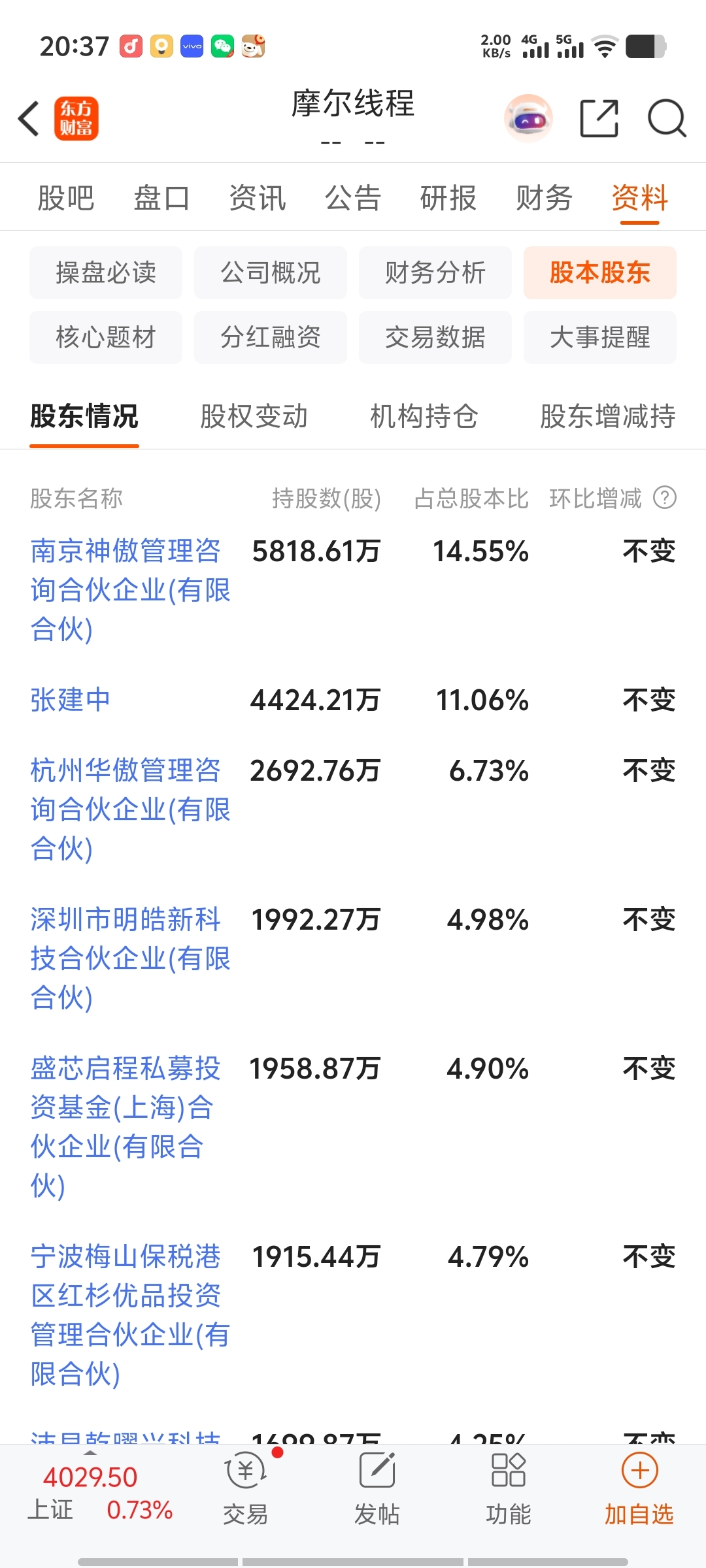Switch to the 财务 tab
706x1568 pixels.
(544, 198)
